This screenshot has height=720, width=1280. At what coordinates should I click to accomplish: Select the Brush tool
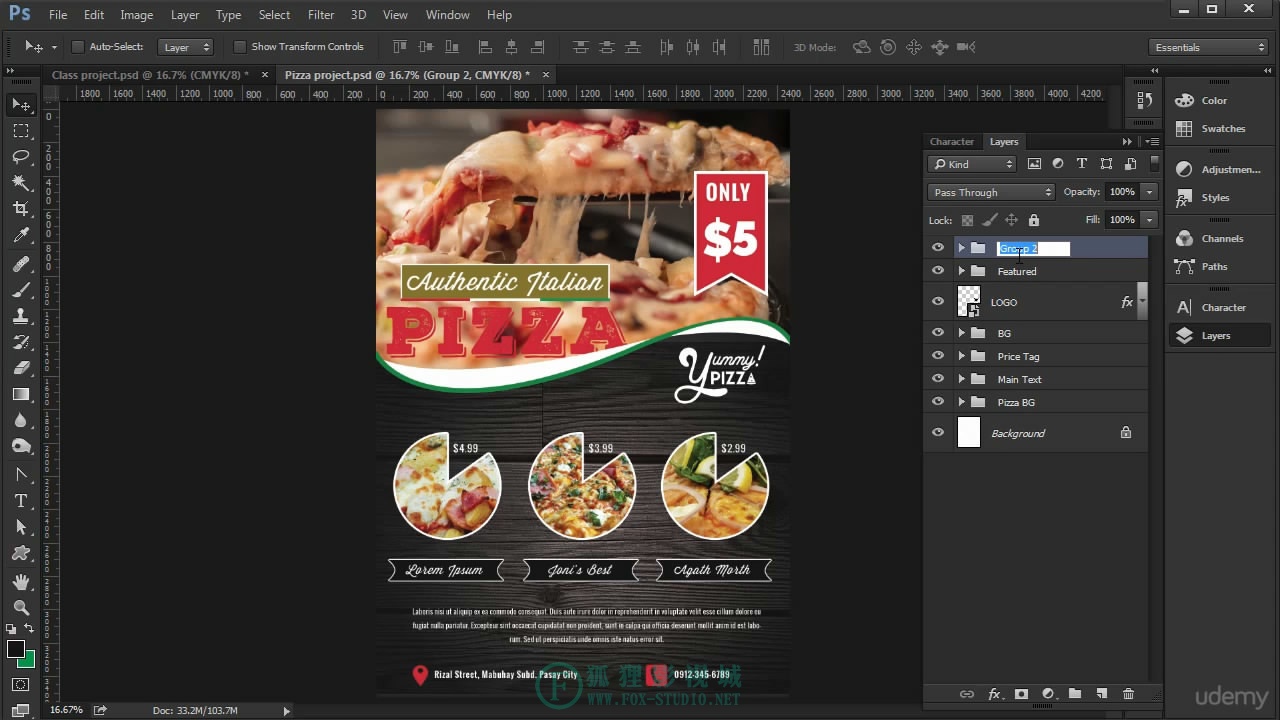(x=21, y=290)
